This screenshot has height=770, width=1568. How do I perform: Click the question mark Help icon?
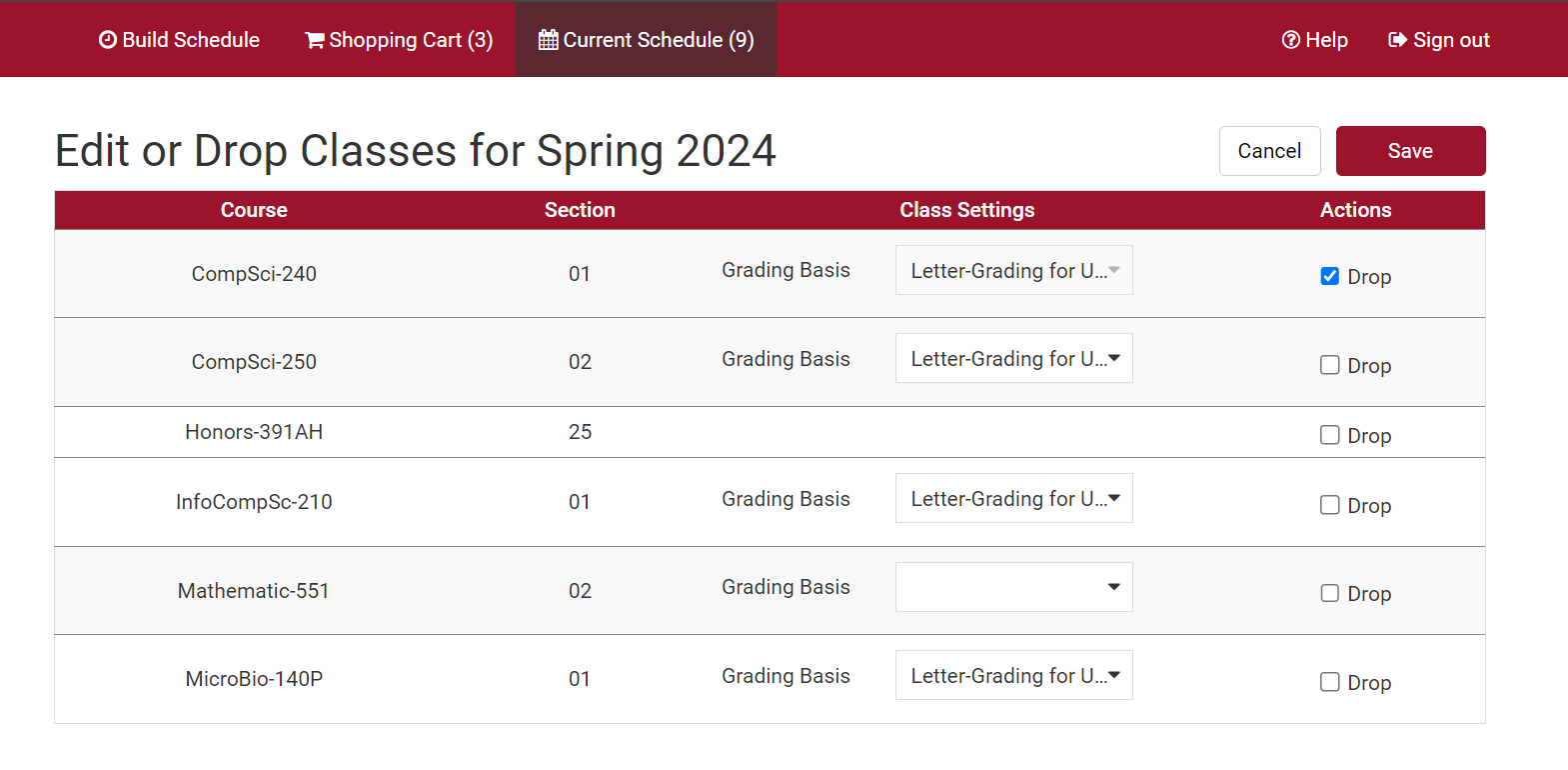click(1291, 40)
